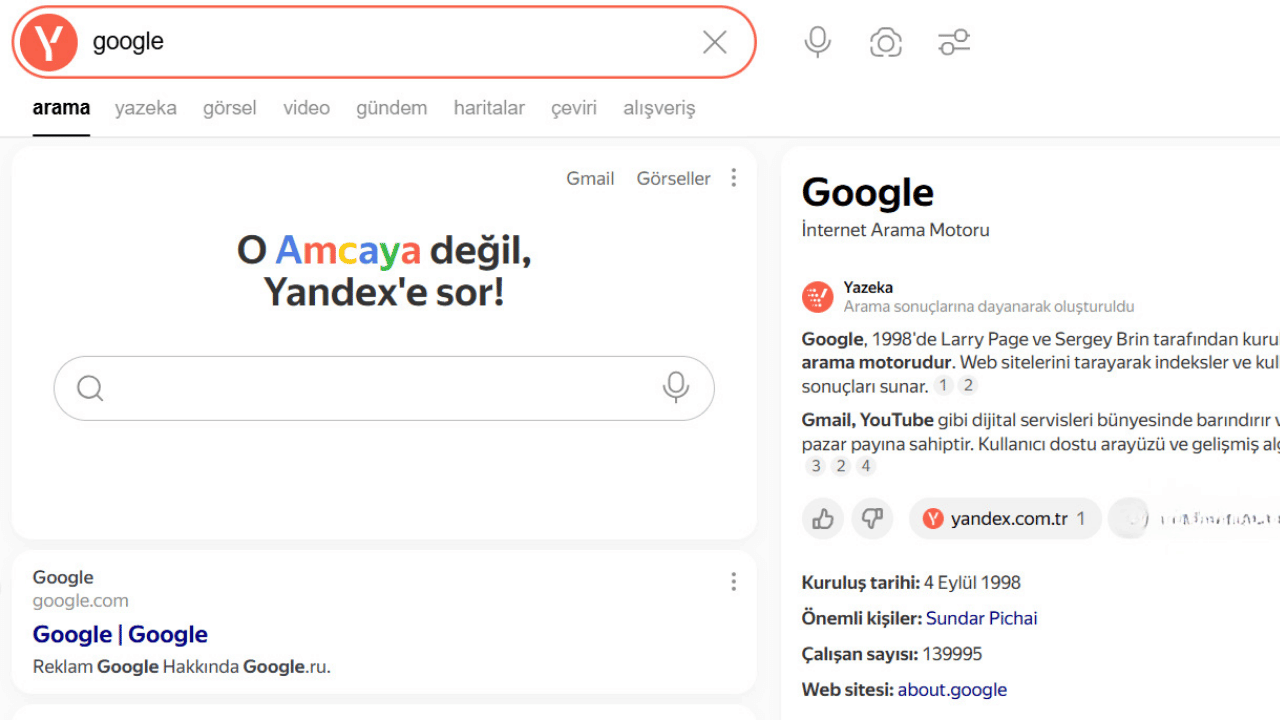This screenshot has width=1280, height=720.
Task: Click the magnifier icon in card search box
Action: click(x=90, y=388)
